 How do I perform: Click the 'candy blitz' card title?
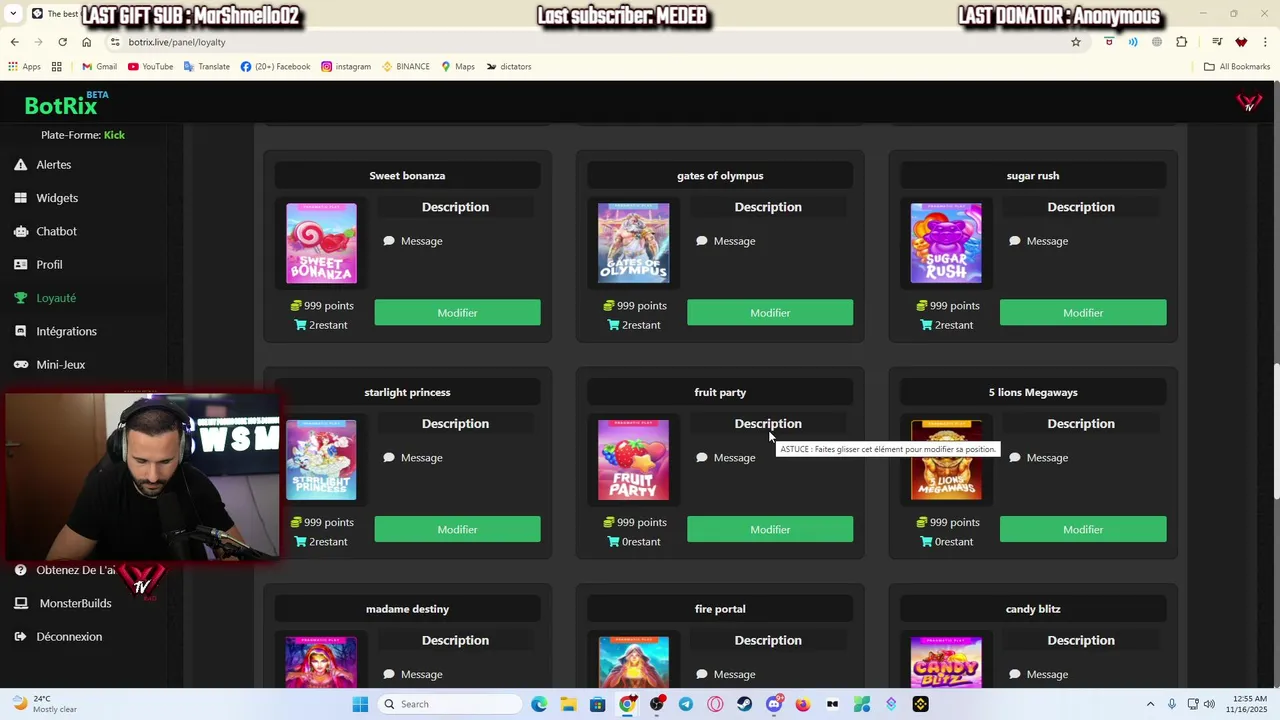1033,609
